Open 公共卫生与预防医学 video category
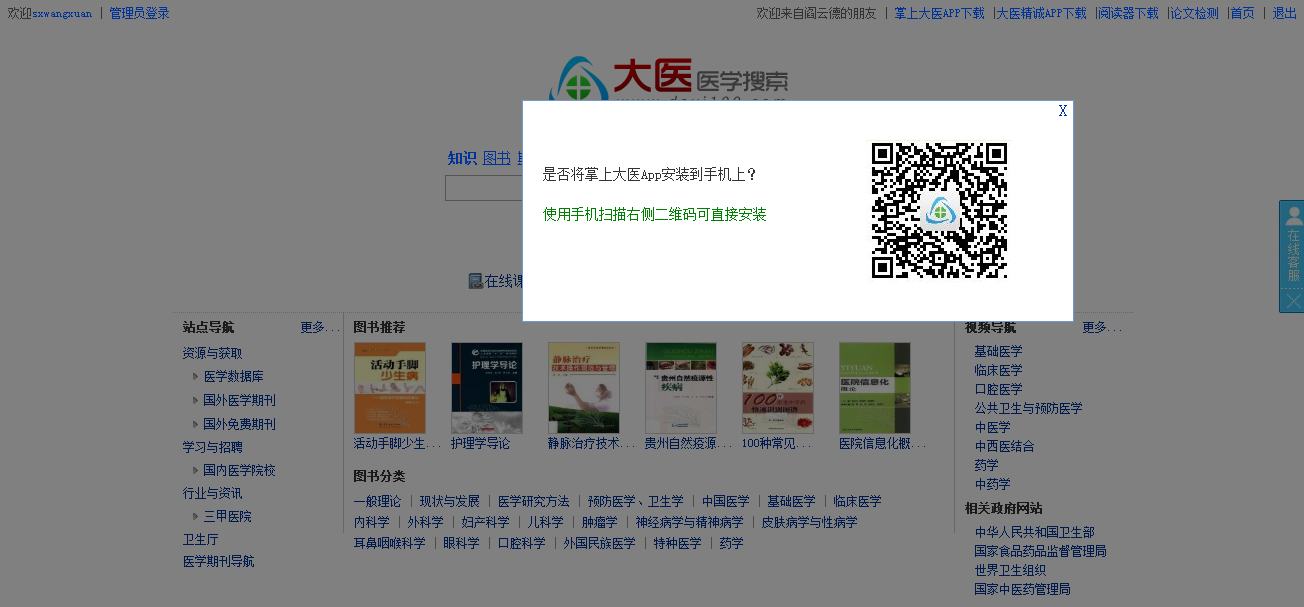Screen dimensions: 1304x607 click(x=1028, y=408)
